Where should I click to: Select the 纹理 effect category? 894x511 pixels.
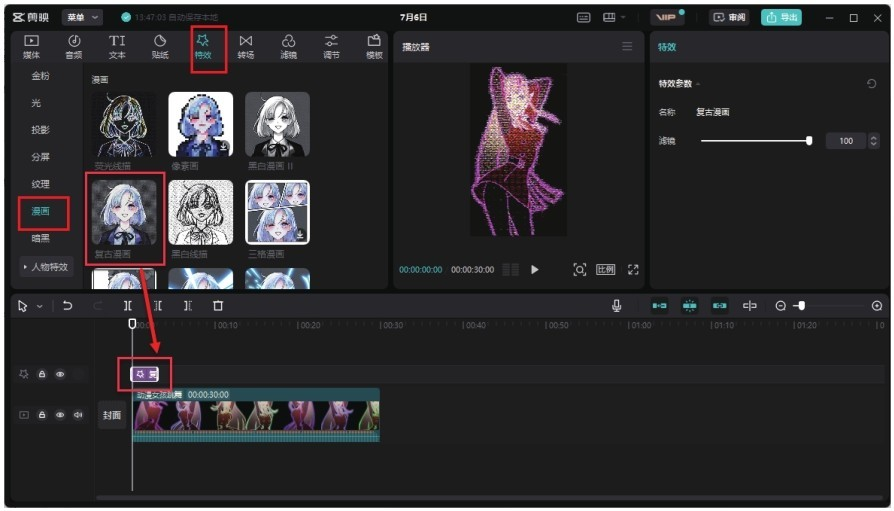click(40, 184)
